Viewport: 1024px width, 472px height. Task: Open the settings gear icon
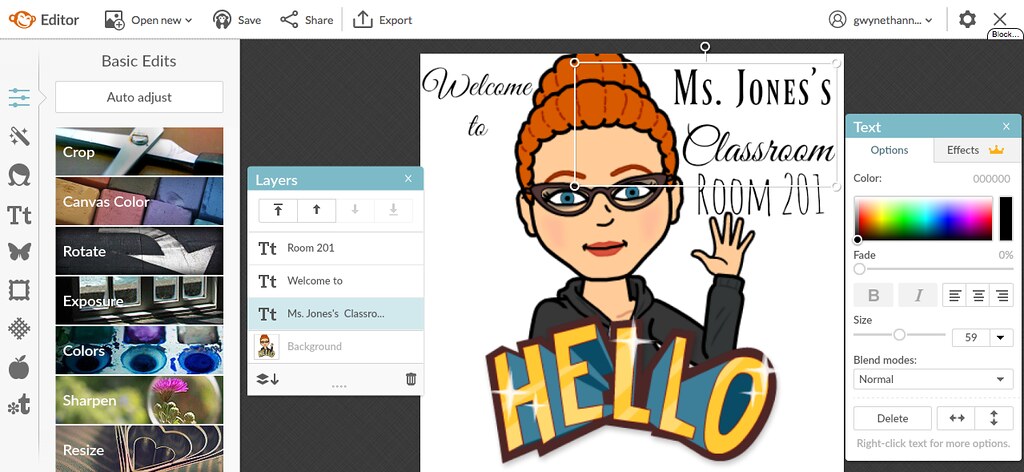(x=967, y=19)
